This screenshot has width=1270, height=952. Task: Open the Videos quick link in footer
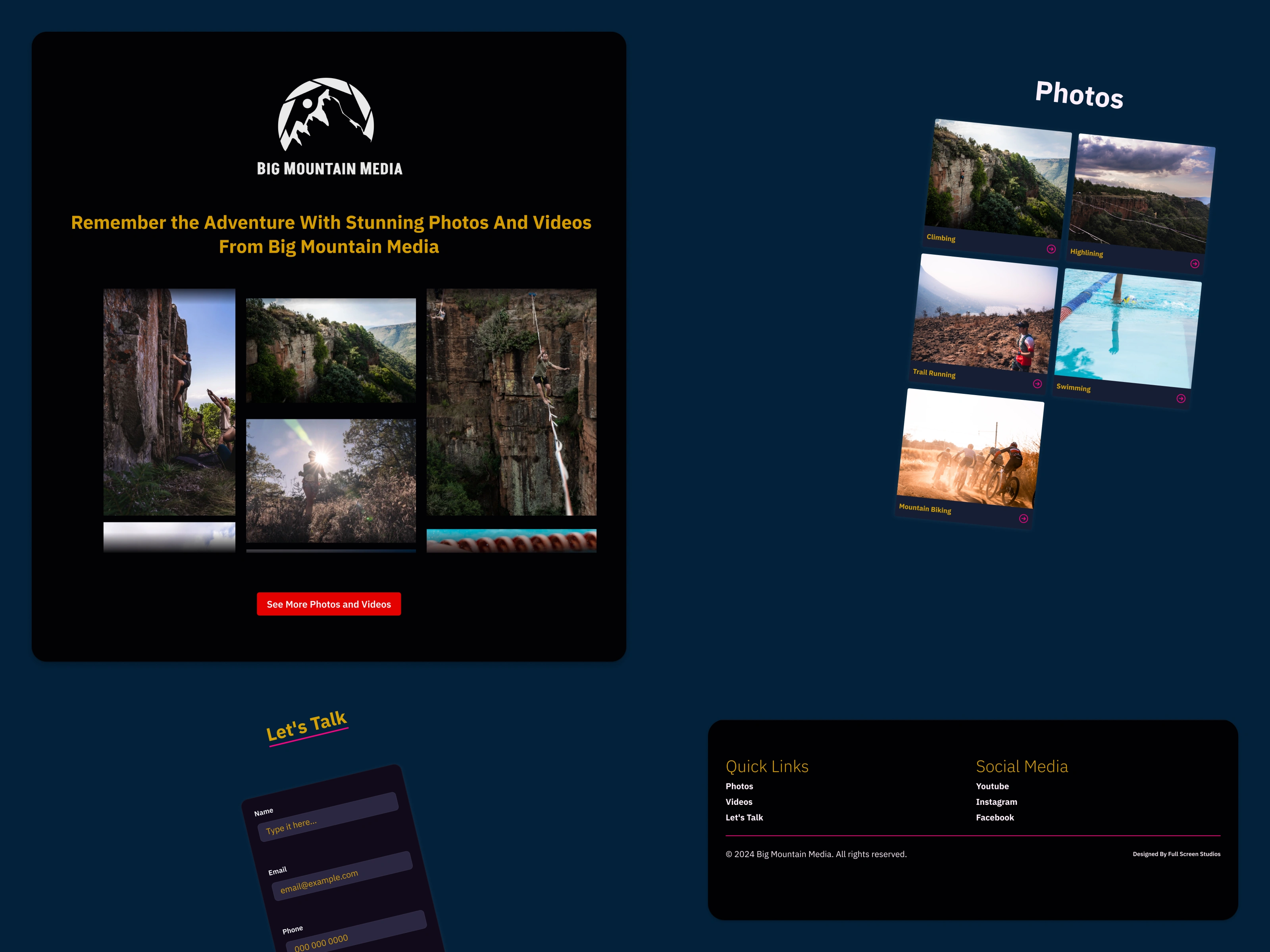click(739, 802)
